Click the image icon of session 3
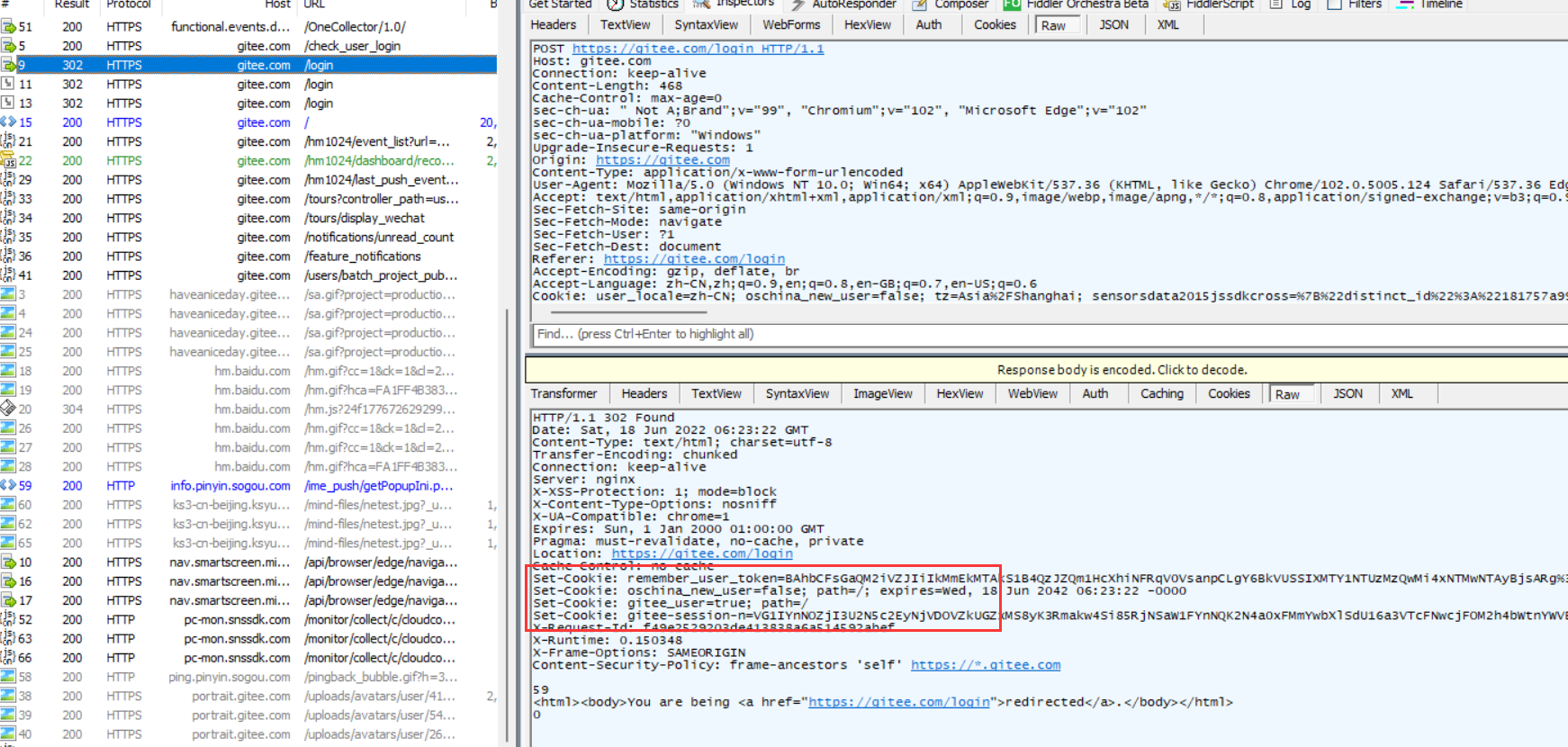Image resolution: width=1568 pixels, height=747 pixels. [x=9, y=294]
